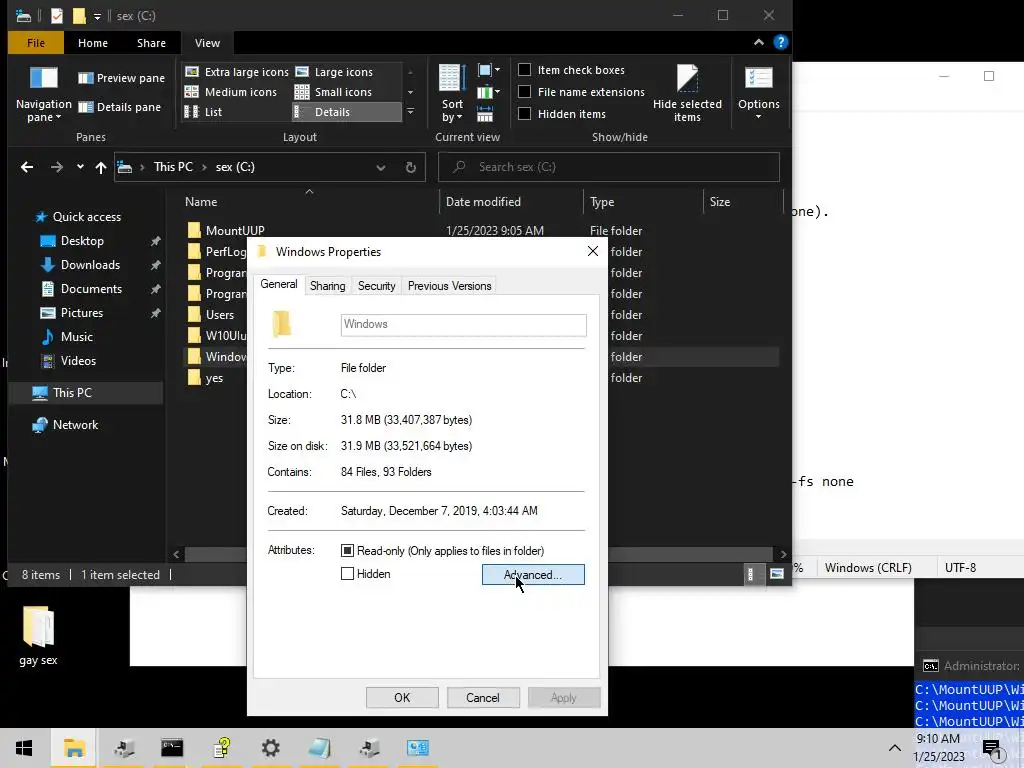Open Folder Options button in ribbon
1024x768 pixels.
point(758,92)
